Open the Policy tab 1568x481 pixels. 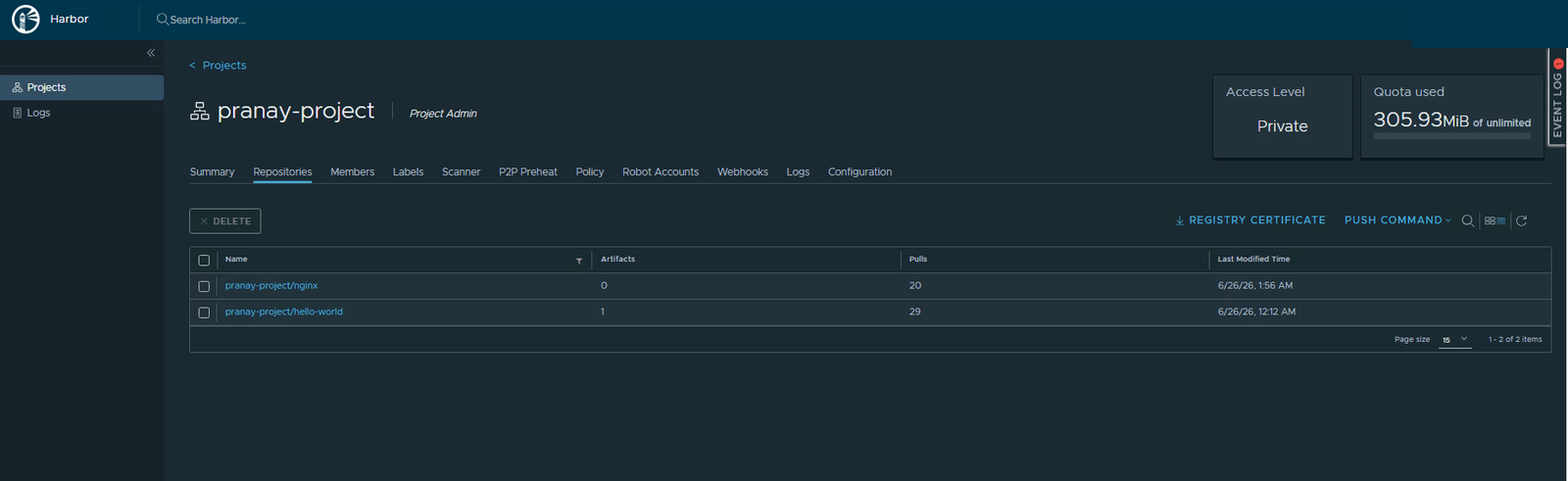coord(590,172)
